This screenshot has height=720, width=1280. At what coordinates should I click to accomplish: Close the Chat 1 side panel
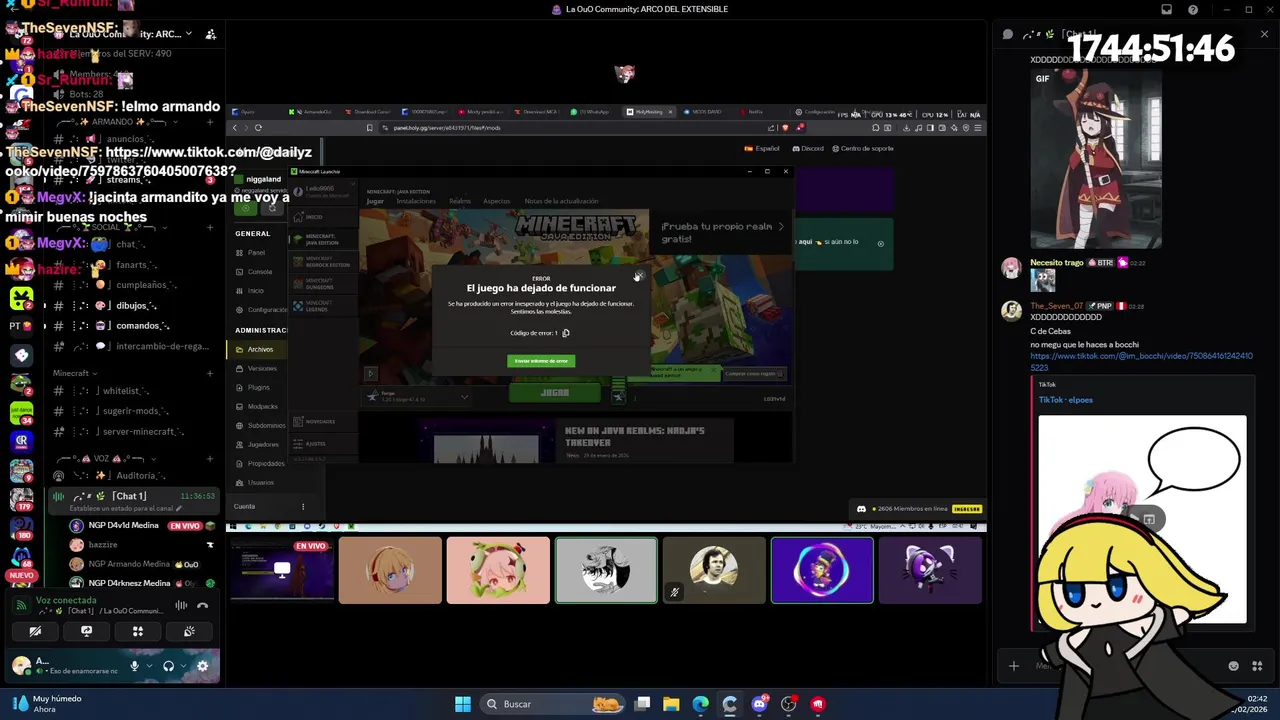(x=1265, y=34)
